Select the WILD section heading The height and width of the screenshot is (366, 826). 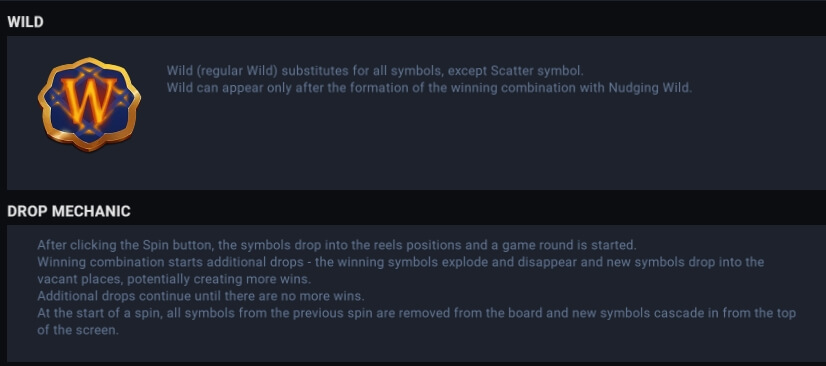[x=25, y=22]
